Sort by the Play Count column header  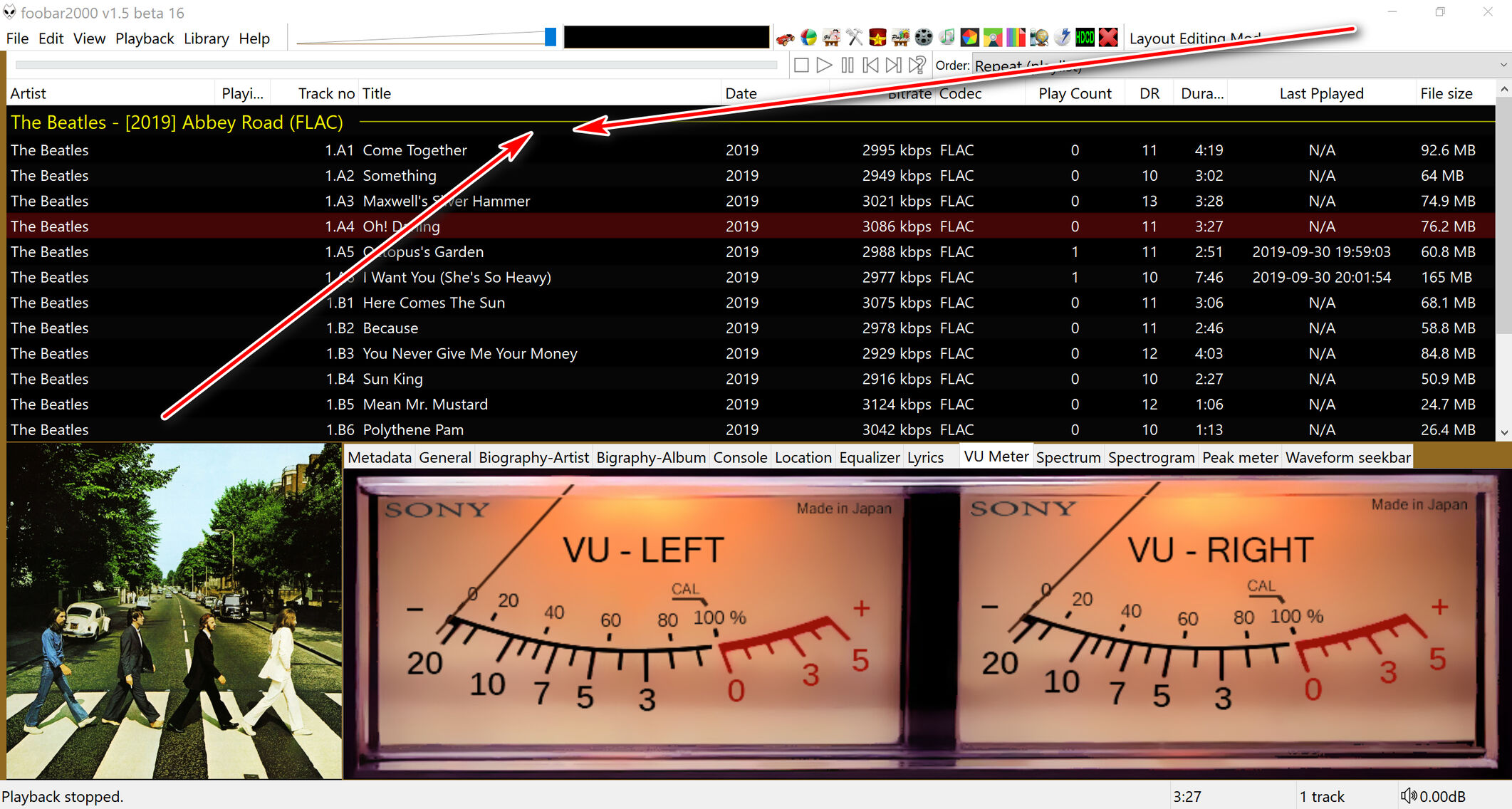(1075, 93)
